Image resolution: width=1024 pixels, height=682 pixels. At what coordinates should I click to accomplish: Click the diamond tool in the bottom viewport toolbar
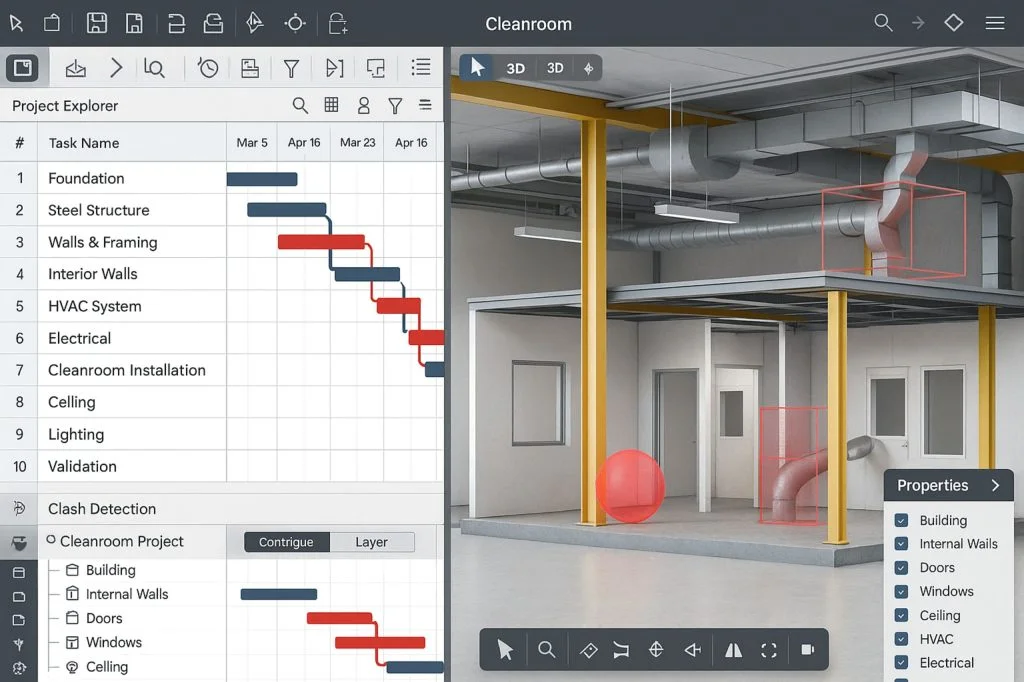pos(588,650)
